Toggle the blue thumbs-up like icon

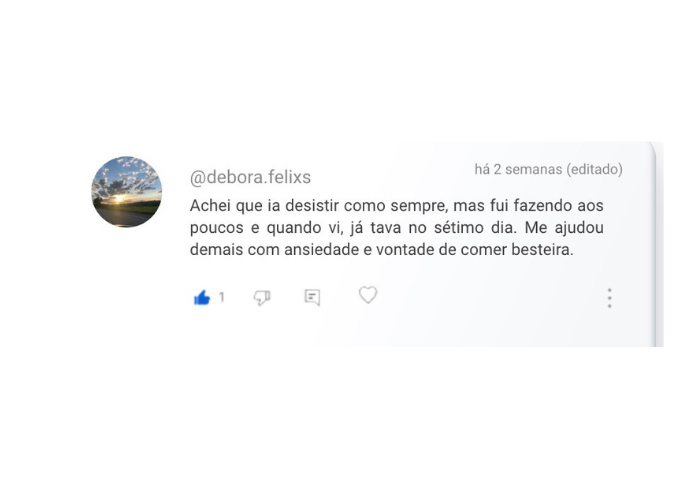(x=202, y=297)
